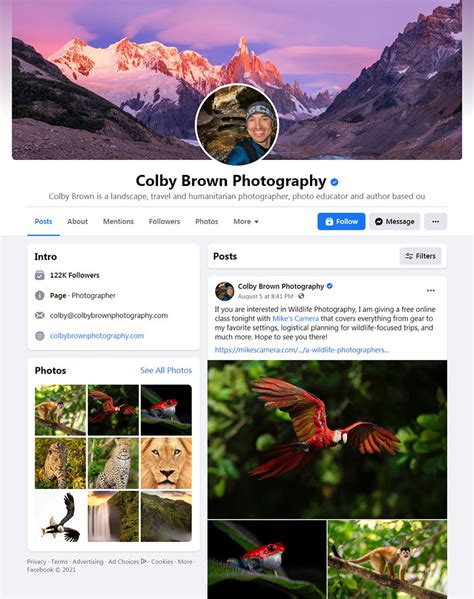Switch to the About tab
This screenshot has width=474, height=599.
coord(78,222)
